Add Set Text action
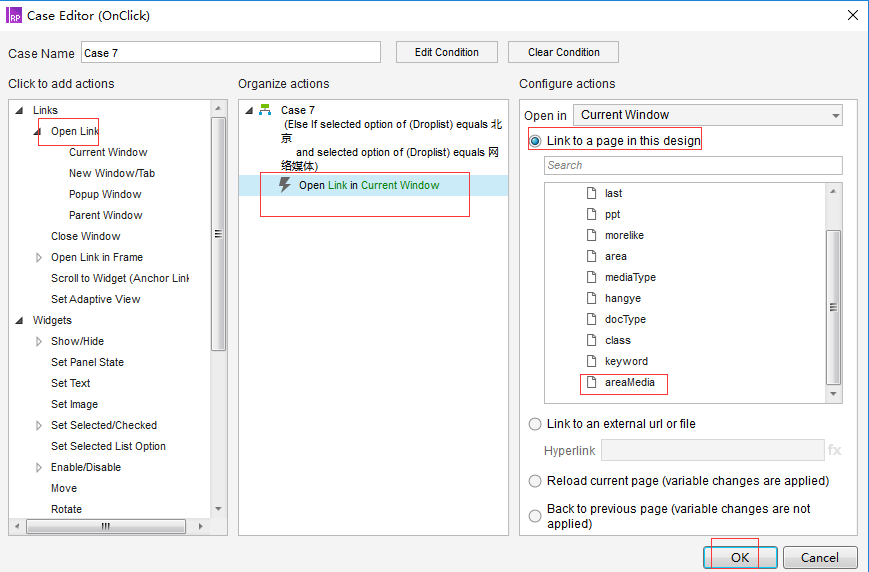Screen dimensions: 869x572 pyautogui.click(x=70, y=384)
